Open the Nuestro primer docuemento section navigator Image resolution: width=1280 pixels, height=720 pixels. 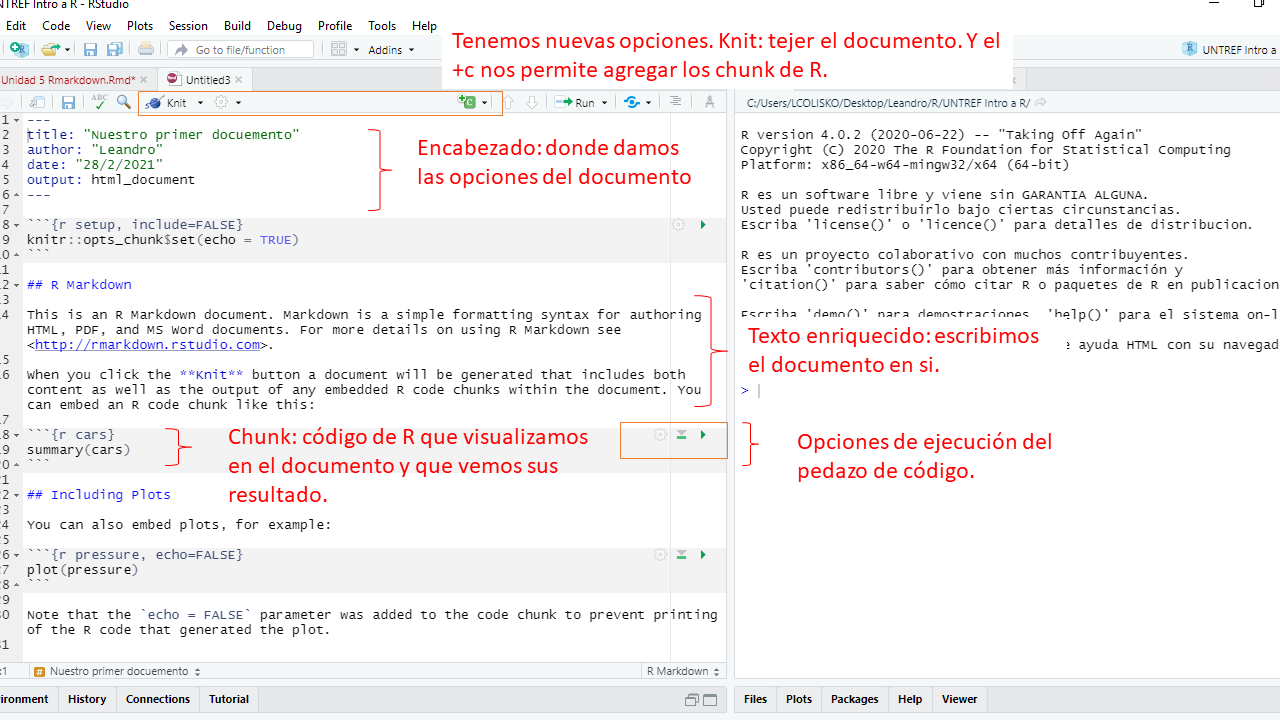117,672
